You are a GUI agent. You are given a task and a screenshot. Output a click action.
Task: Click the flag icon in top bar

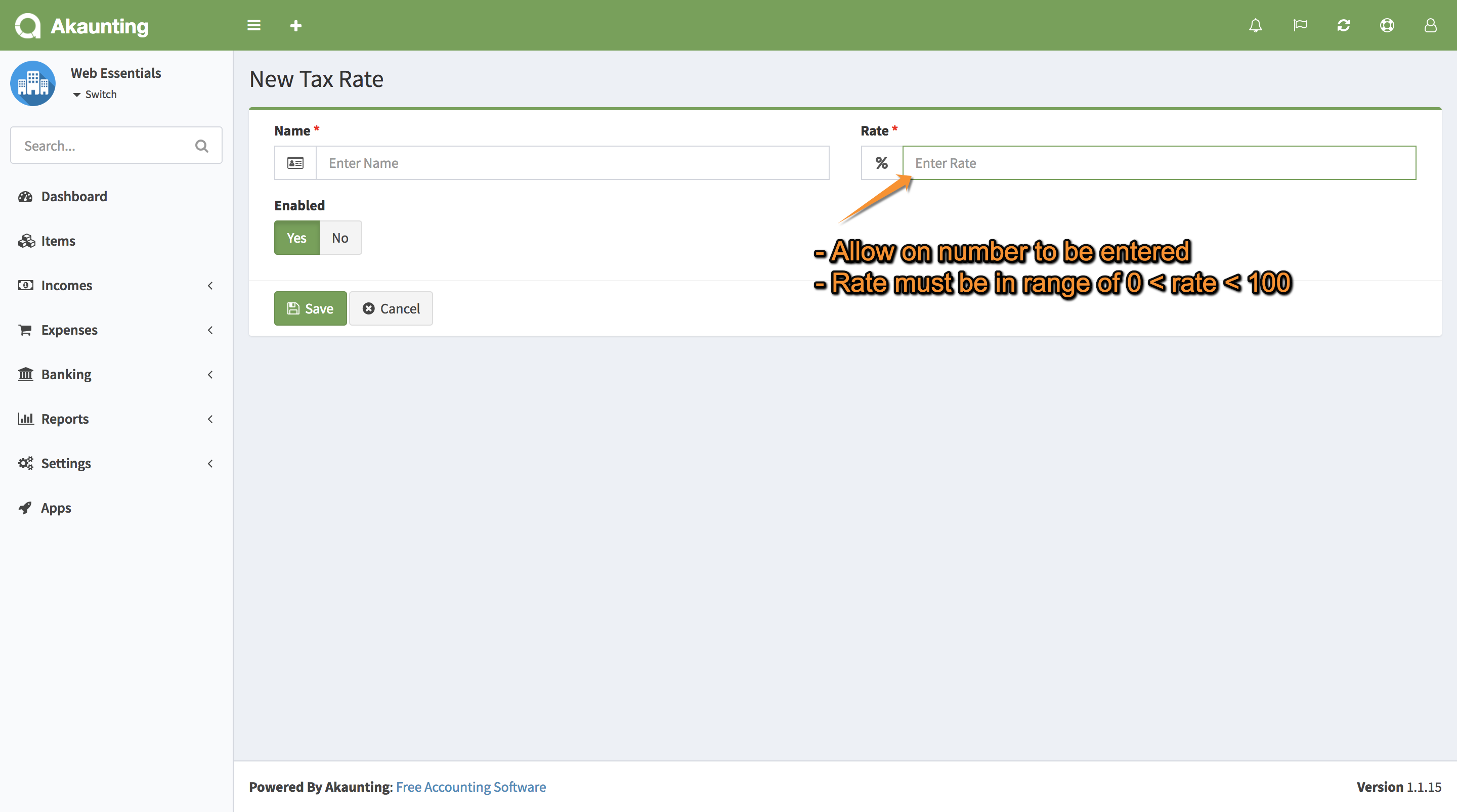1300,25
